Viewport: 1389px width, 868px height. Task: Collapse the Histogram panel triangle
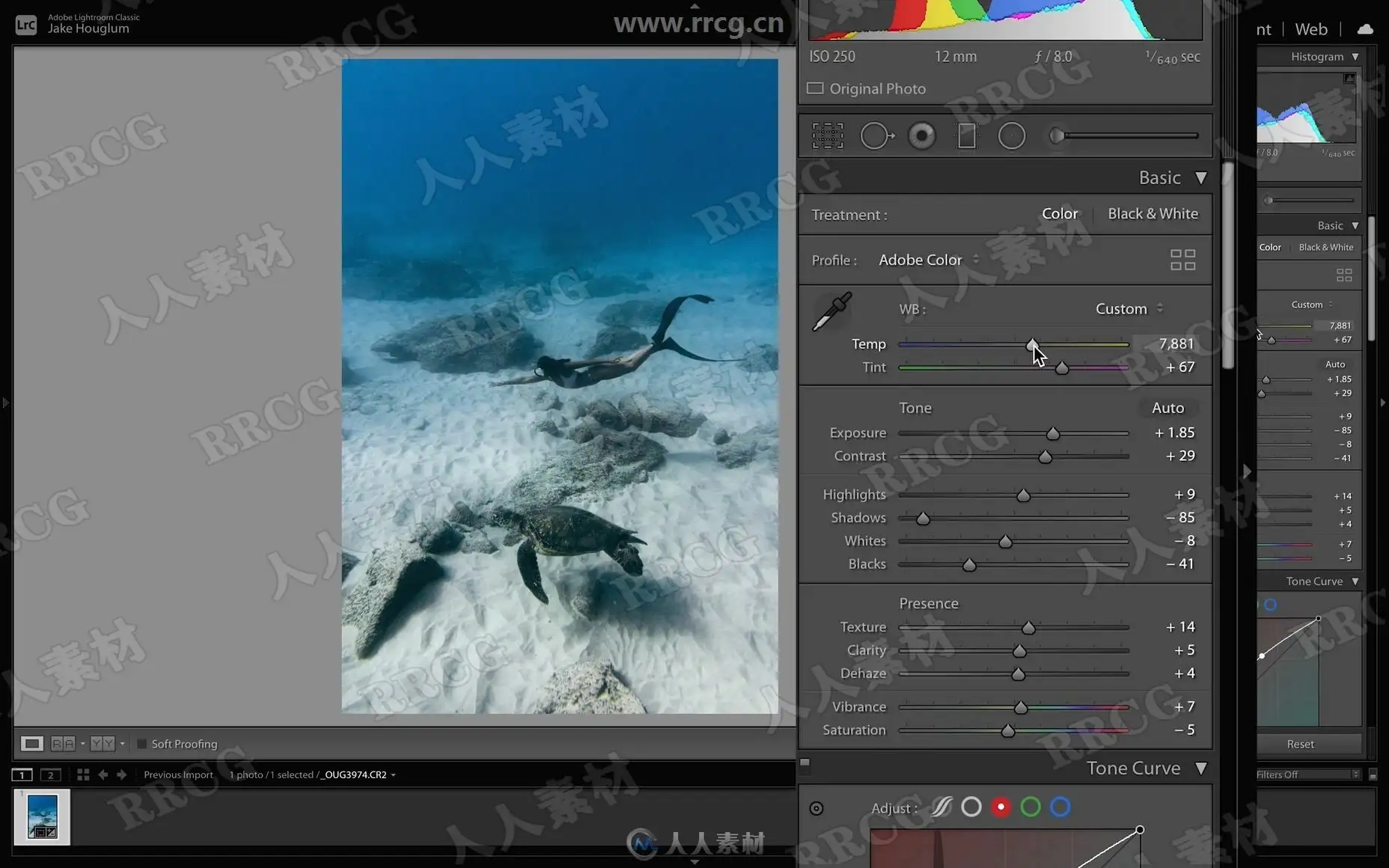1355,57
